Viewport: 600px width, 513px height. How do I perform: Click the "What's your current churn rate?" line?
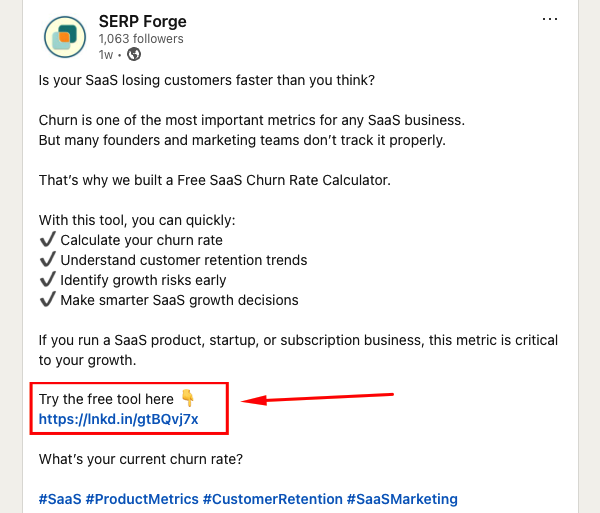point(140,459)
